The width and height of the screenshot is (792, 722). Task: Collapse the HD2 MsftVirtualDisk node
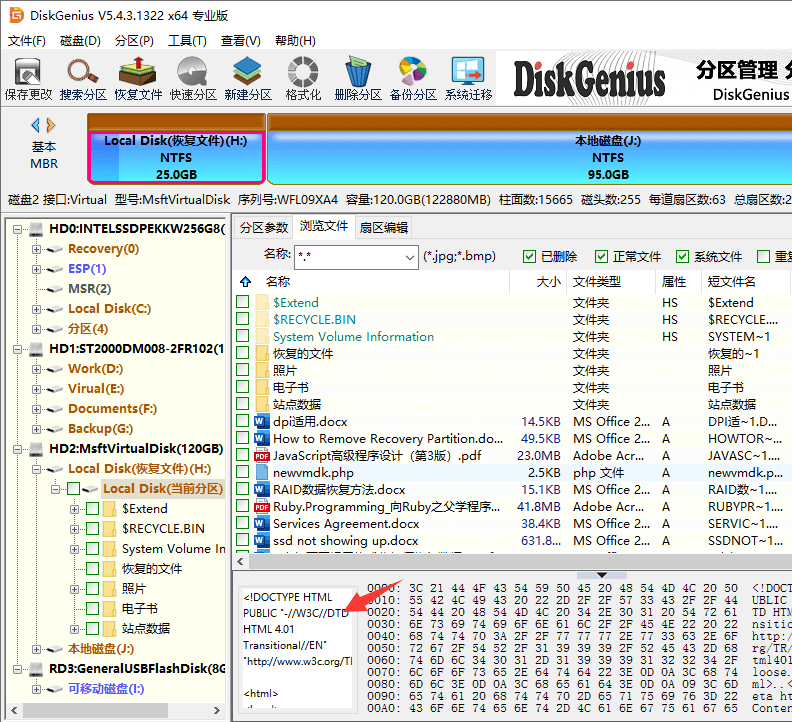click(17, 449)
